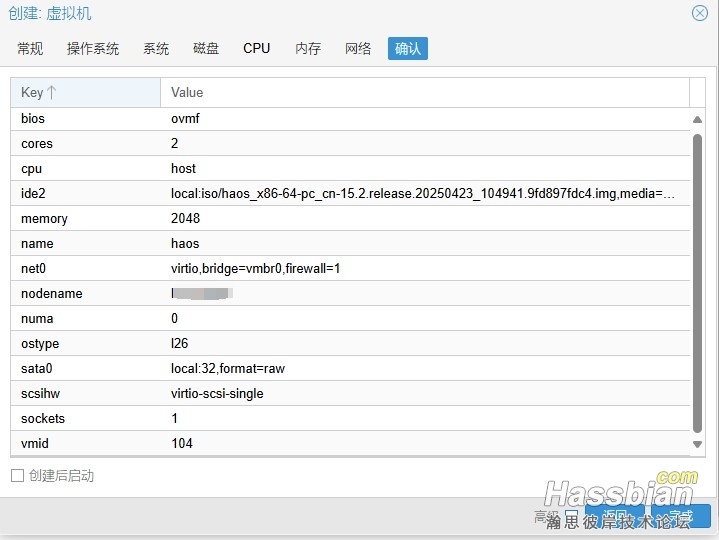Select the scsihw key cell
Screen dimensions: 719x540
click(x=85, y=393)
